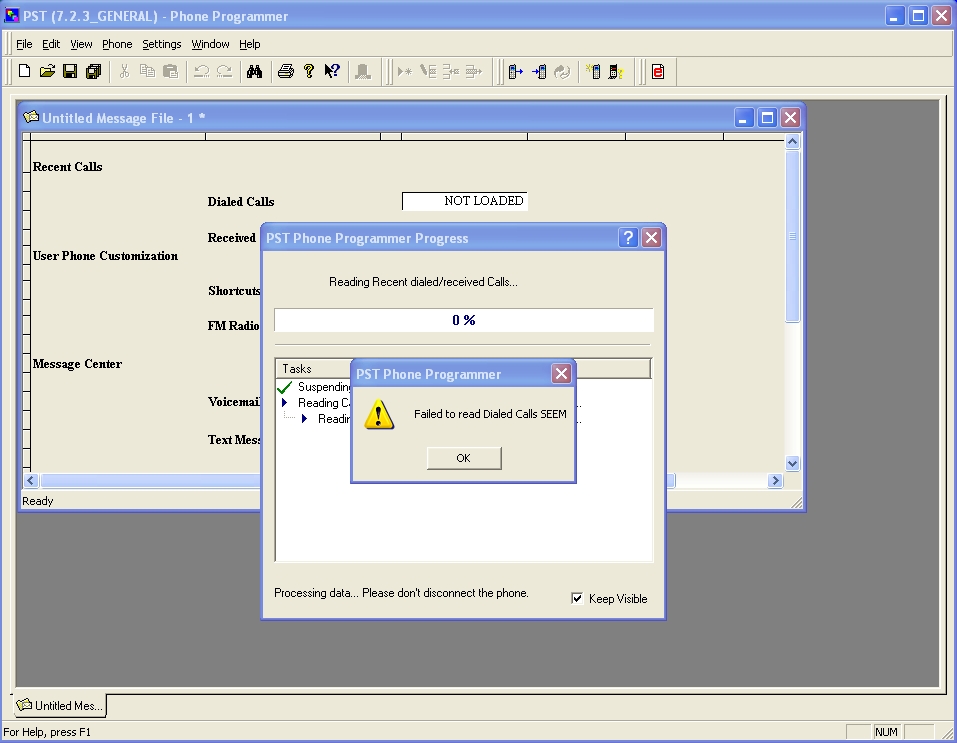Click the New file toolbar icon

(24, 71)
